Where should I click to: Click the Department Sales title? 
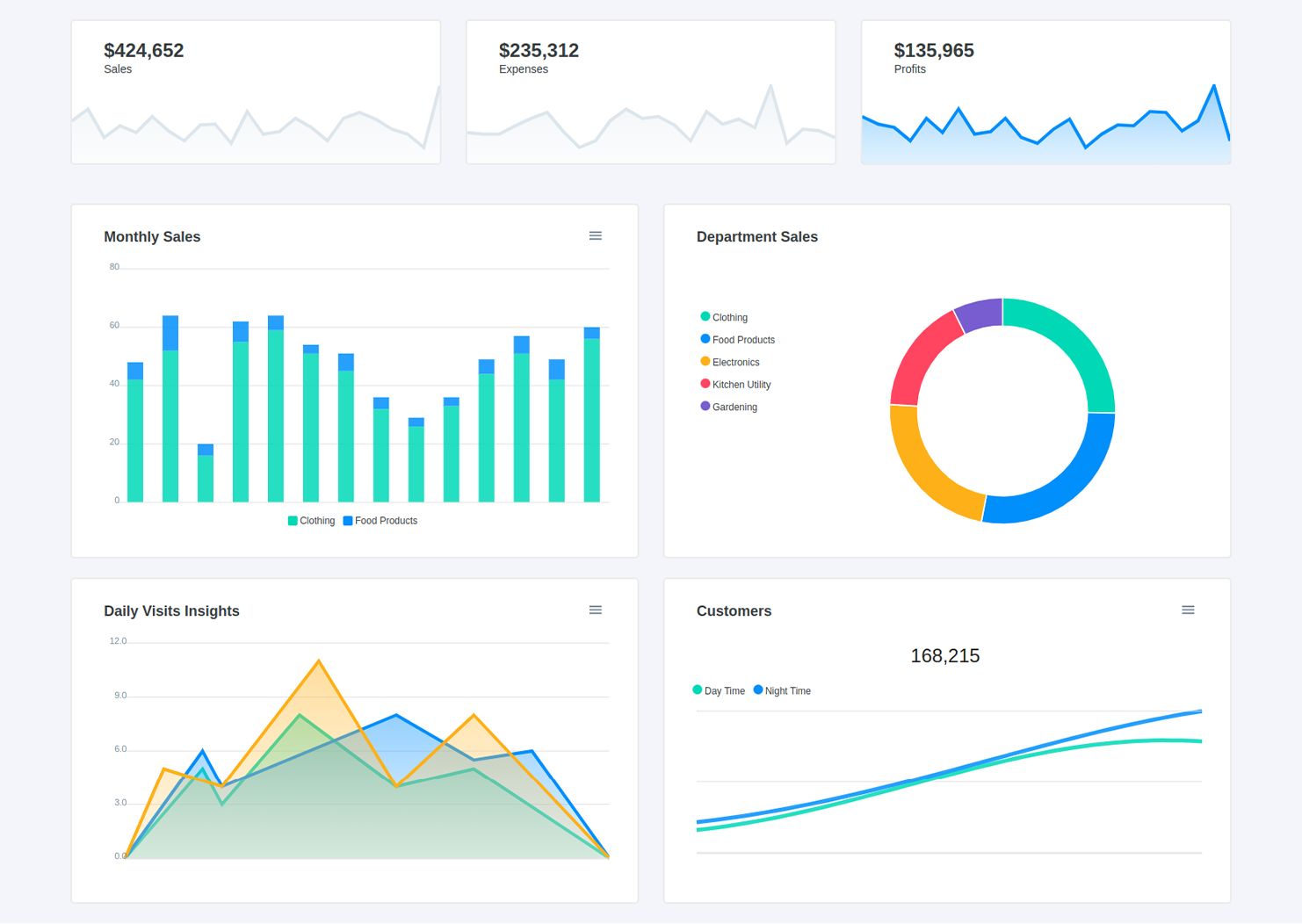tap(757, 236)
